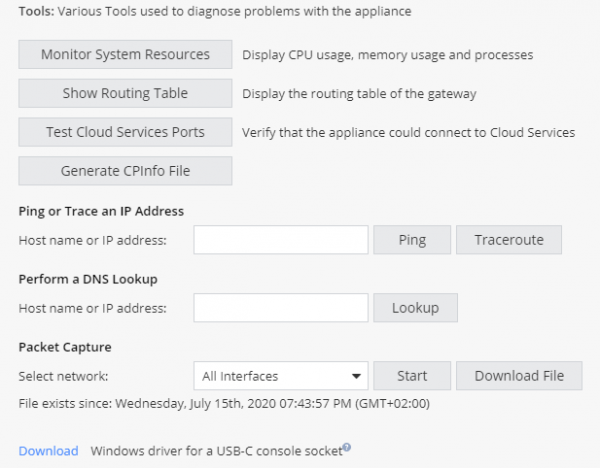Screen dimensions: 600x468
Task: Start the packet capture
Action: coord(412,376)
